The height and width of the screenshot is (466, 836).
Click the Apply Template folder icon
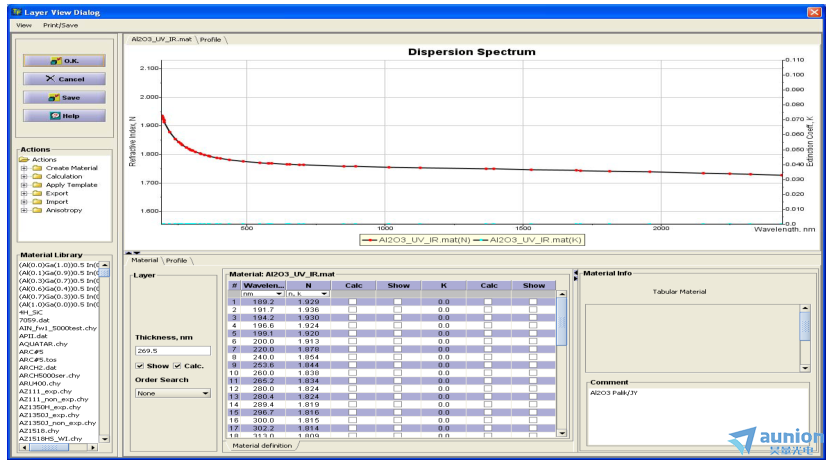(37, 185)
